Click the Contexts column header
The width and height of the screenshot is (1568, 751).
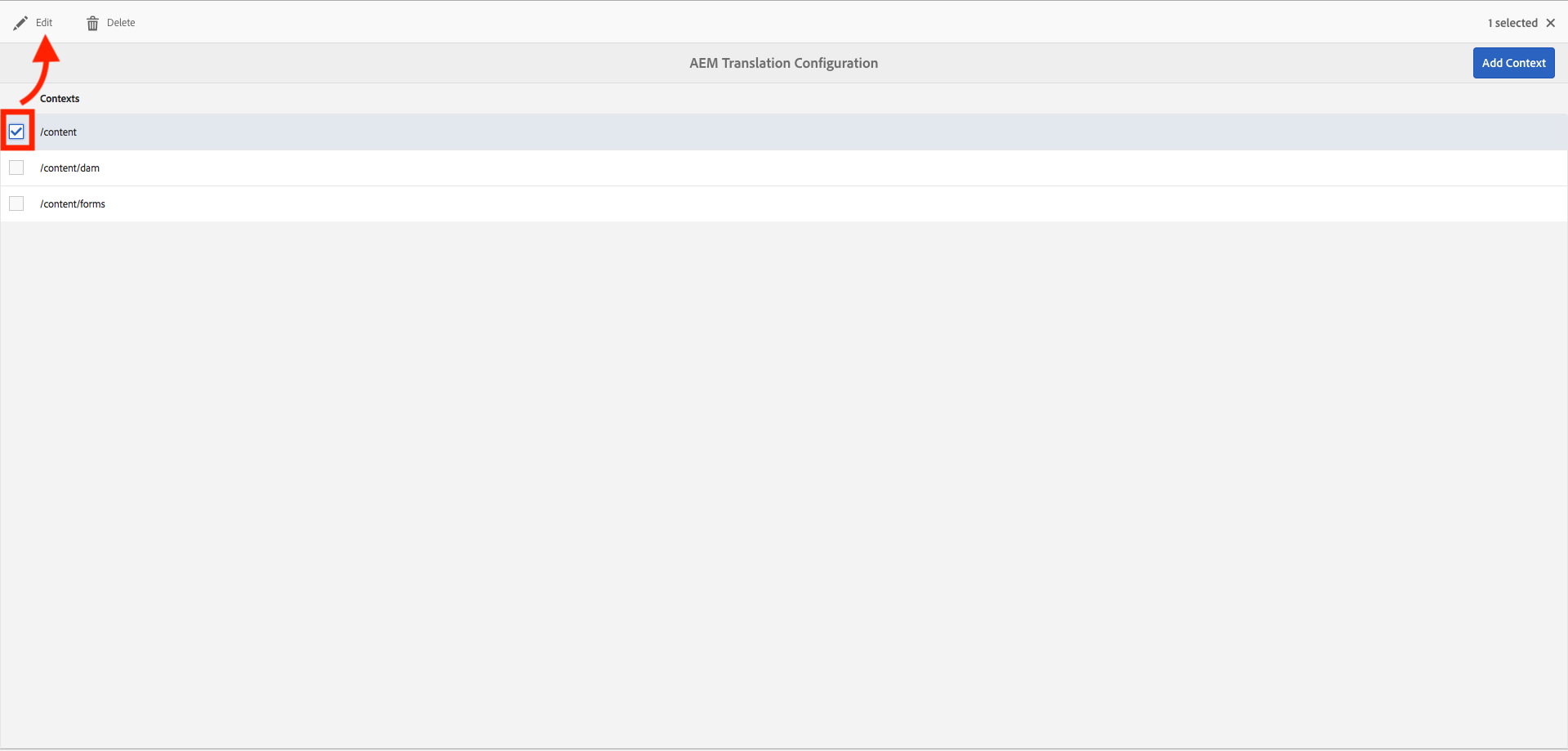point(60,99)
